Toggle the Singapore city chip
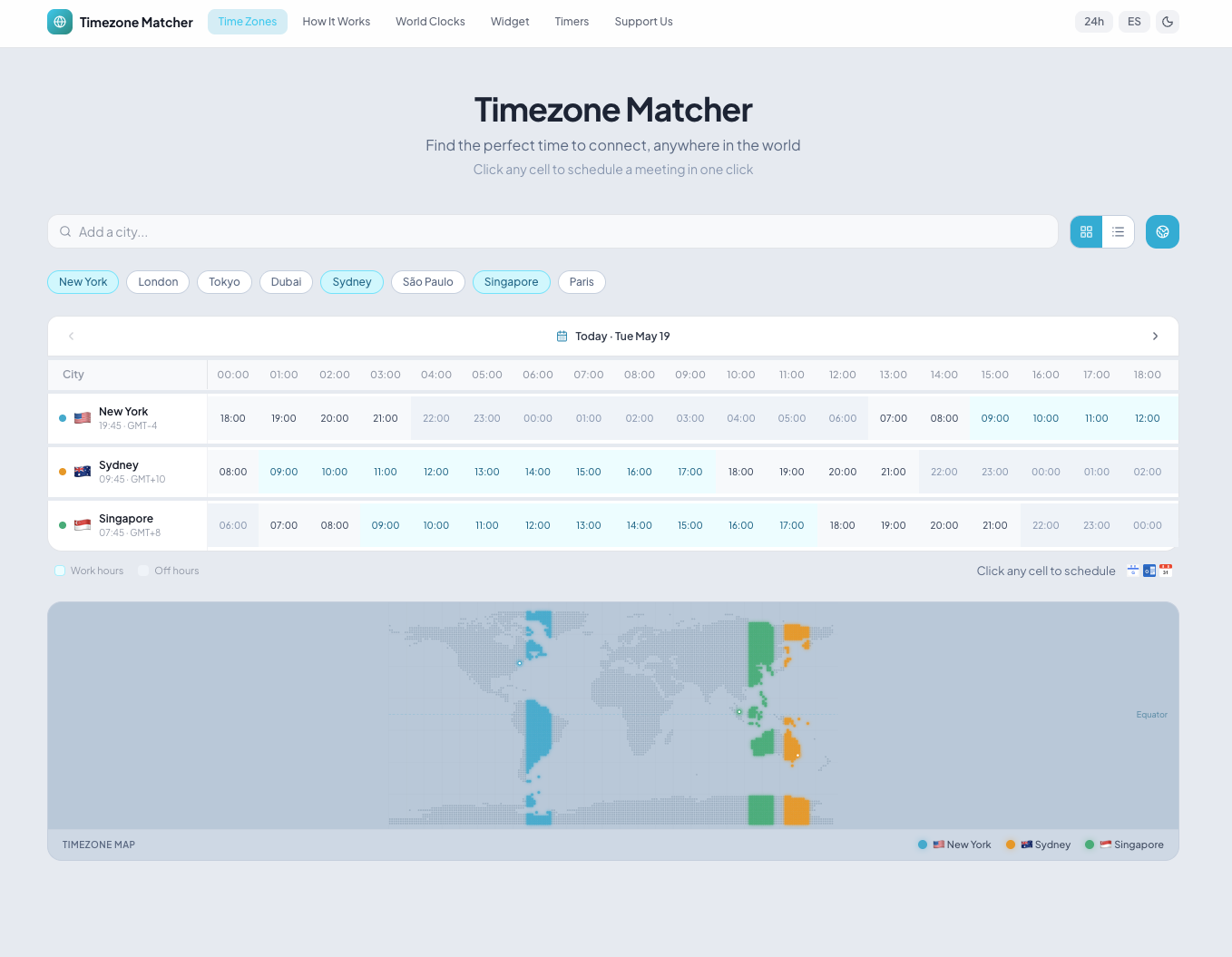1232x957 pixels. tap(512, 282)
